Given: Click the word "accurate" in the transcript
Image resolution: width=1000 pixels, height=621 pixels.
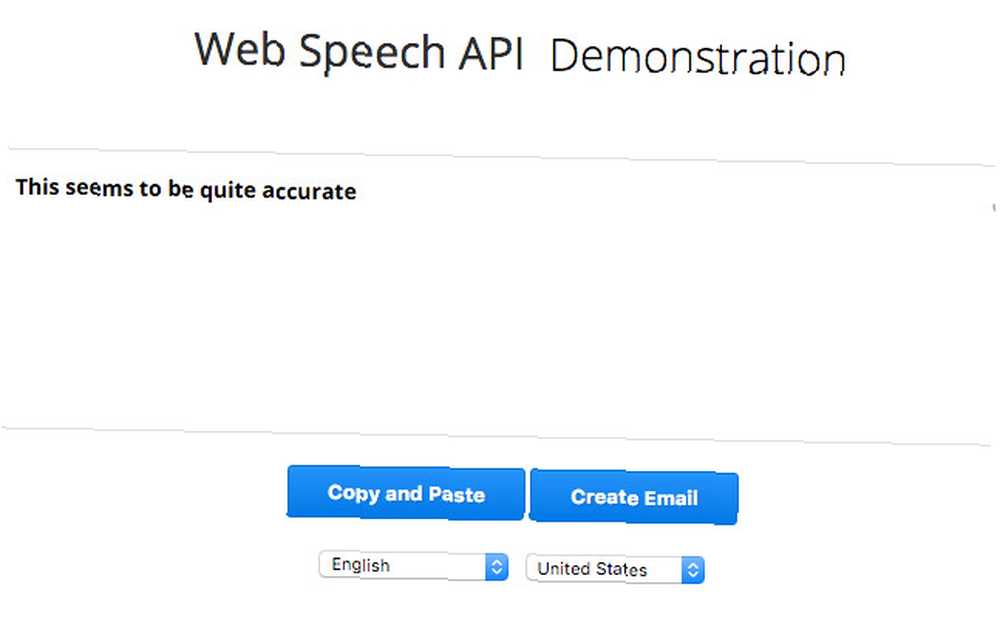Looking at the screenshot, I should tap(309, 191).
